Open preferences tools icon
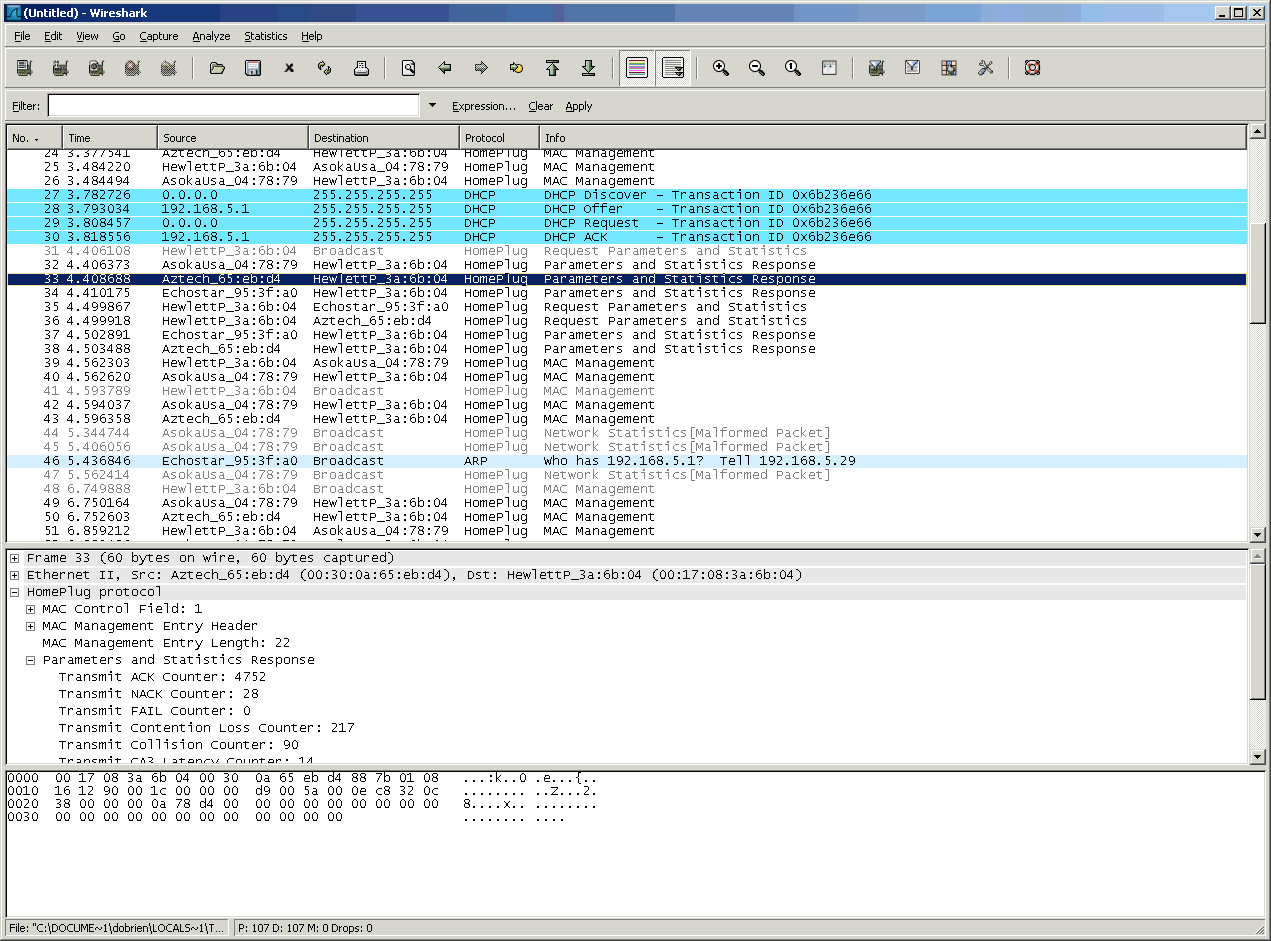 click(x=985, y=68)
